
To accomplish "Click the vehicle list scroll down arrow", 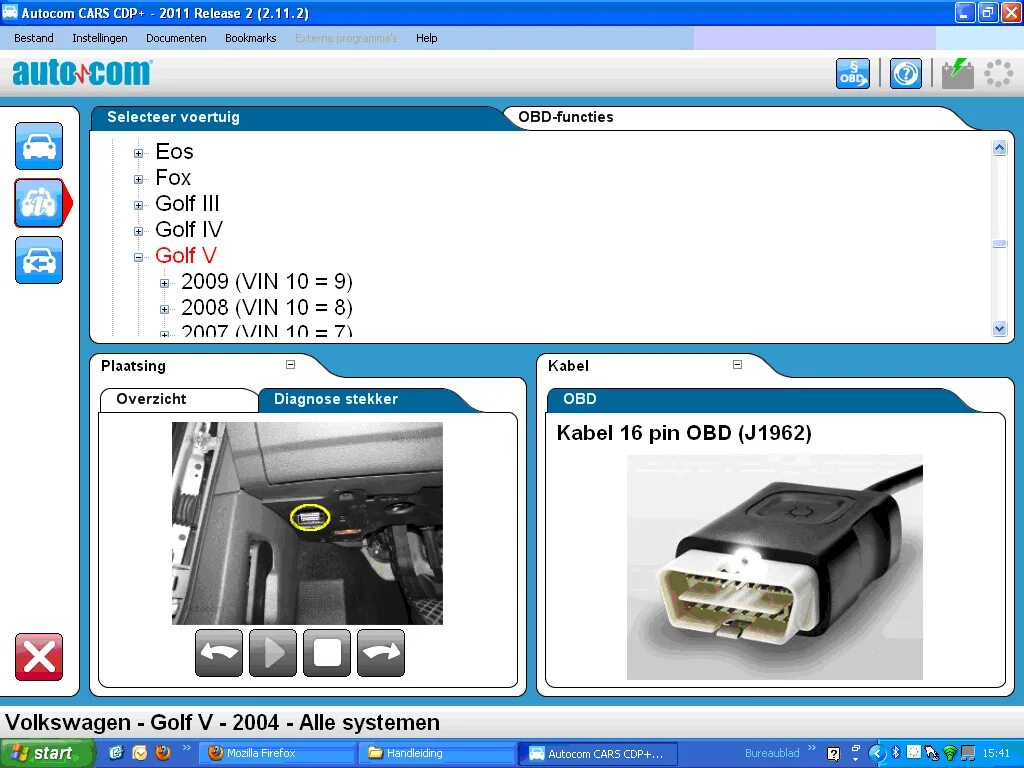I will (999, 329).
